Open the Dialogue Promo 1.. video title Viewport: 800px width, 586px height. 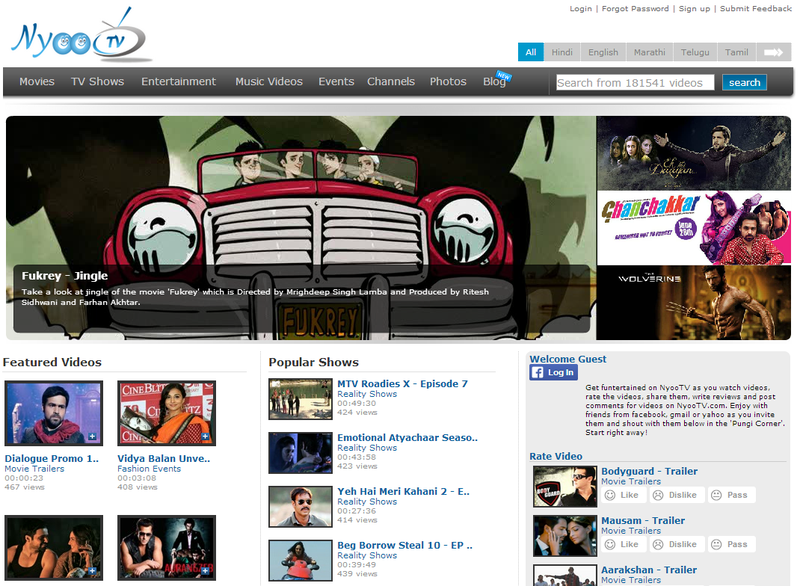[x=52, y=458]
